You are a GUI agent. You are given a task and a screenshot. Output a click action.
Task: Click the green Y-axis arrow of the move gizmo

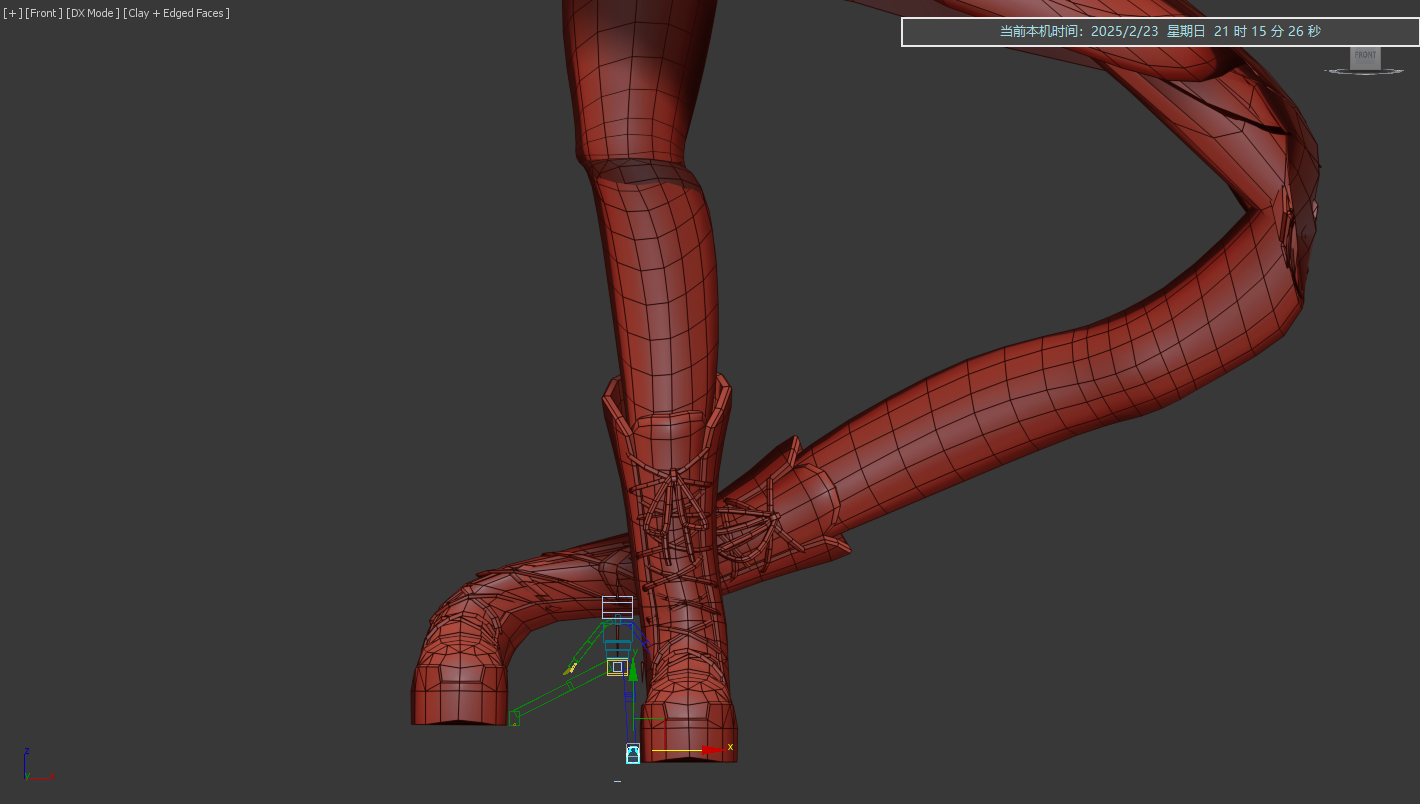click(632, 668)
